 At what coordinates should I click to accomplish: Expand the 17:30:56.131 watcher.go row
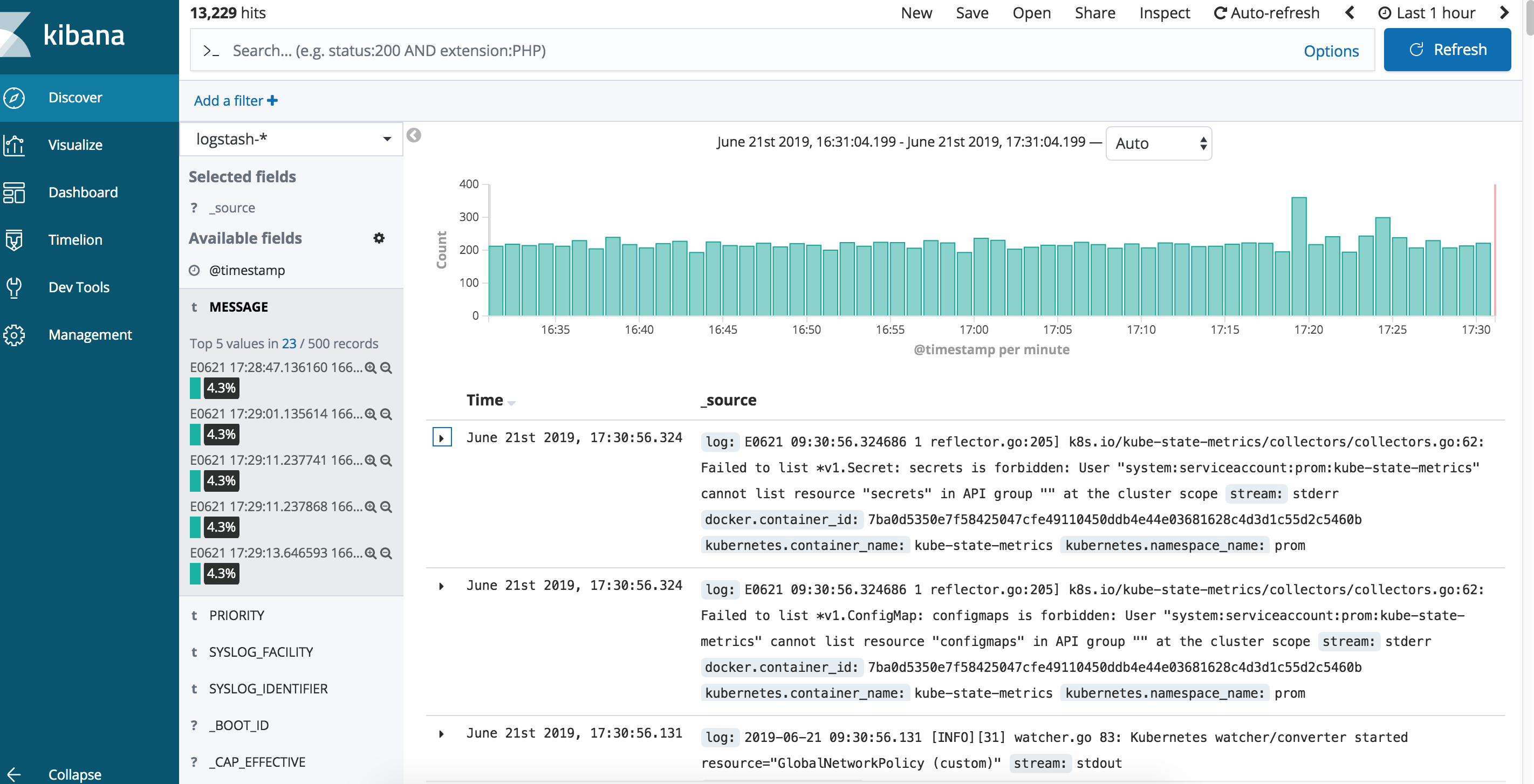click(x=441, y=733)
